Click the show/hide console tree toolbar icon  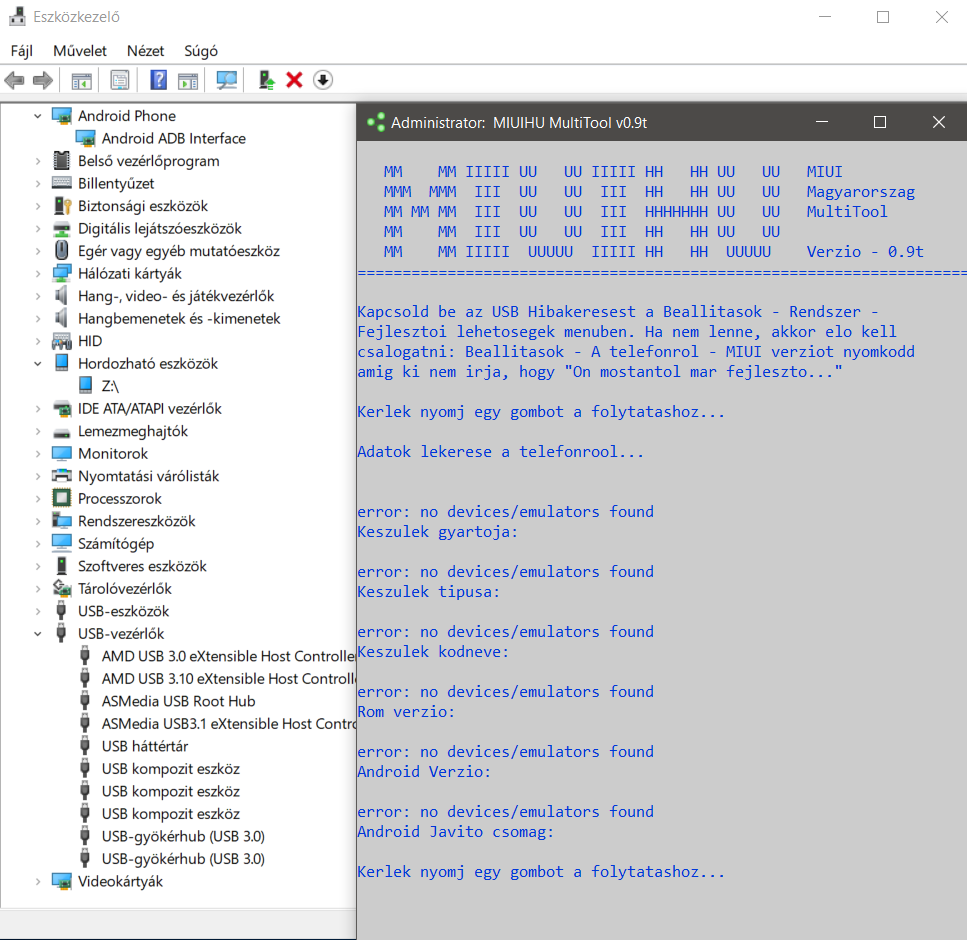[81, 80]
